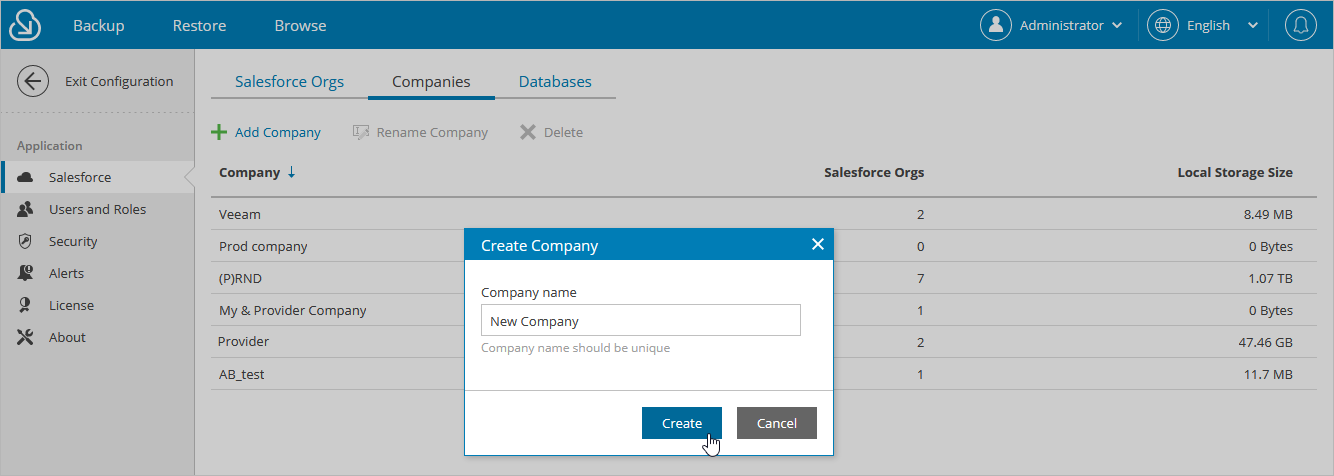Expand the Administrator dropdown chevron
This screenshot has width=1334, height=476.
pyautogui.click(x=1117, y=26)
